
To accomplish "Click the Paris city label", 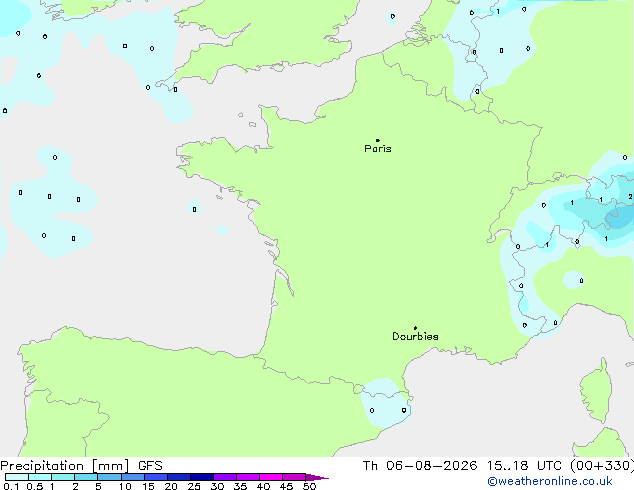I will tap(378, 149).
